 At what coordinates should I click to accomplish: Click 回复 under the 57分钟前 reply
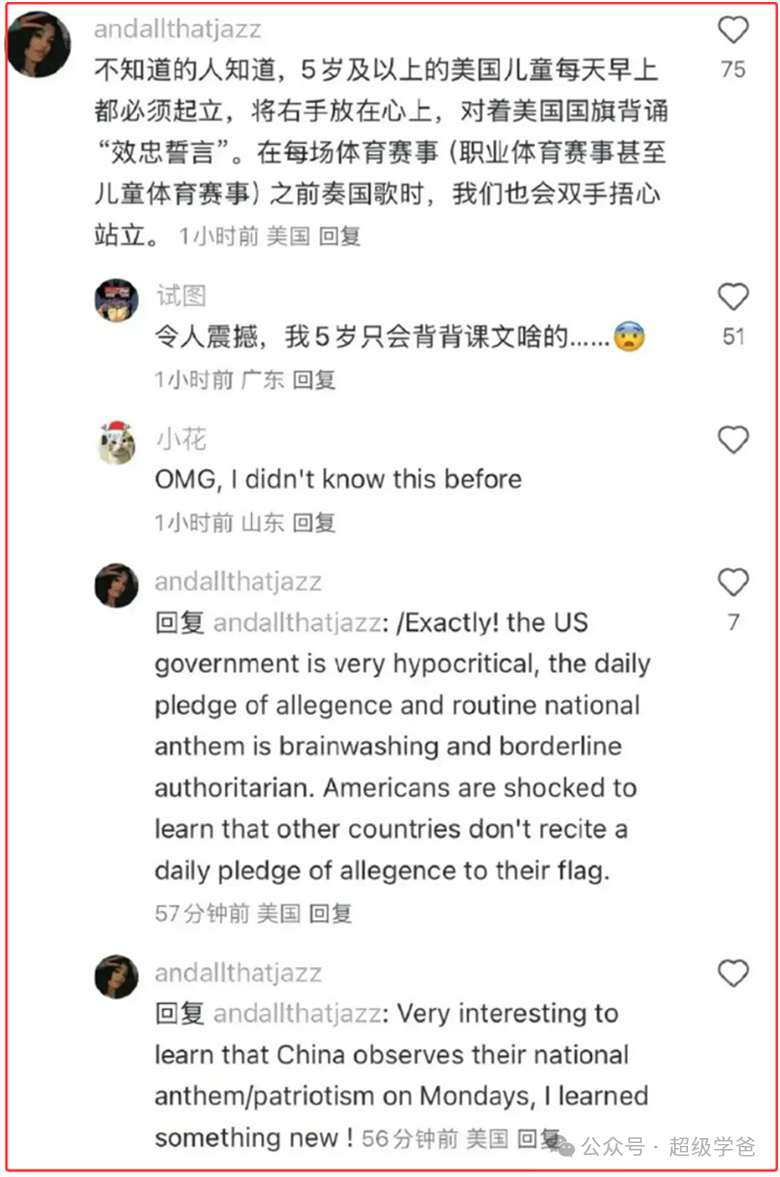(331, 914)
